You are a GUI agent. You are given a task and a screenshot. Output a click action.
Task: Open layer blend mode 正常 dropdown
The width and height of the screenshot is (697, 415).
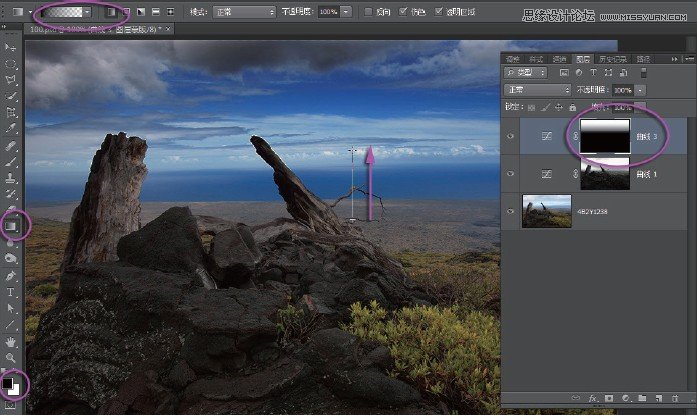point(537,90)
